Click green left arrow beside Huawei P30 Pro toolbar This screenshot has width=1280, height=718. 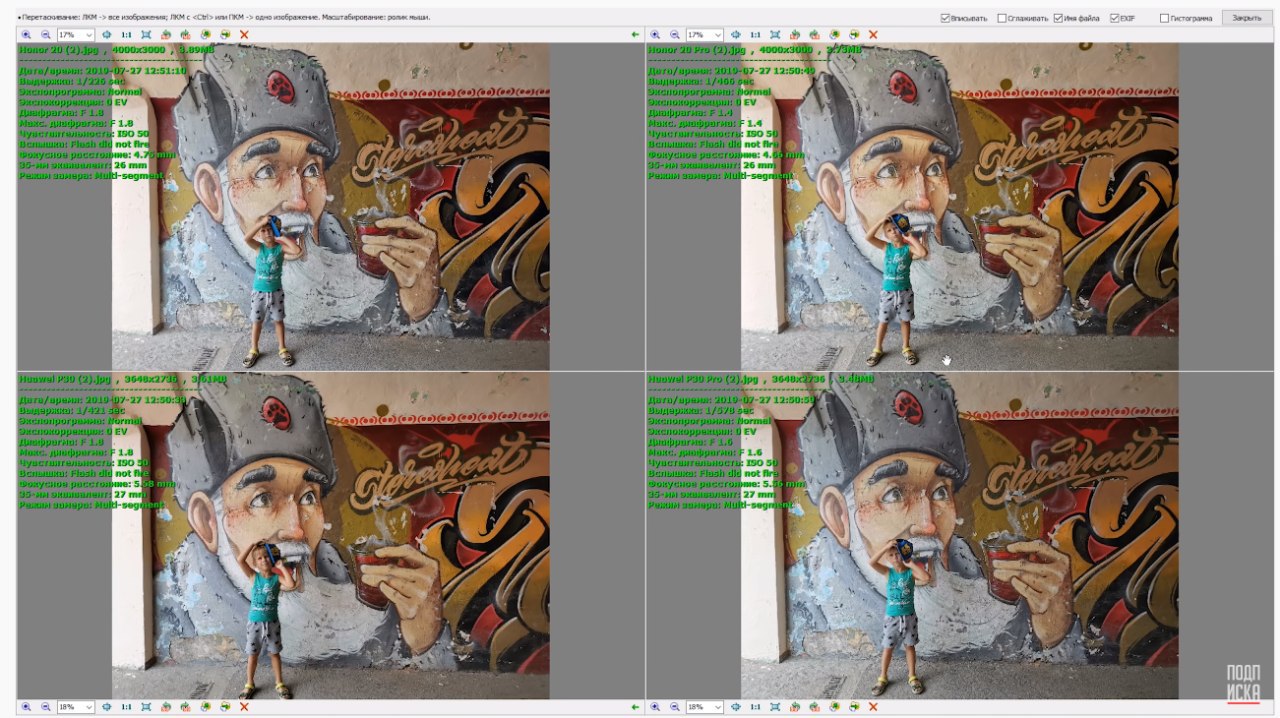635,706
